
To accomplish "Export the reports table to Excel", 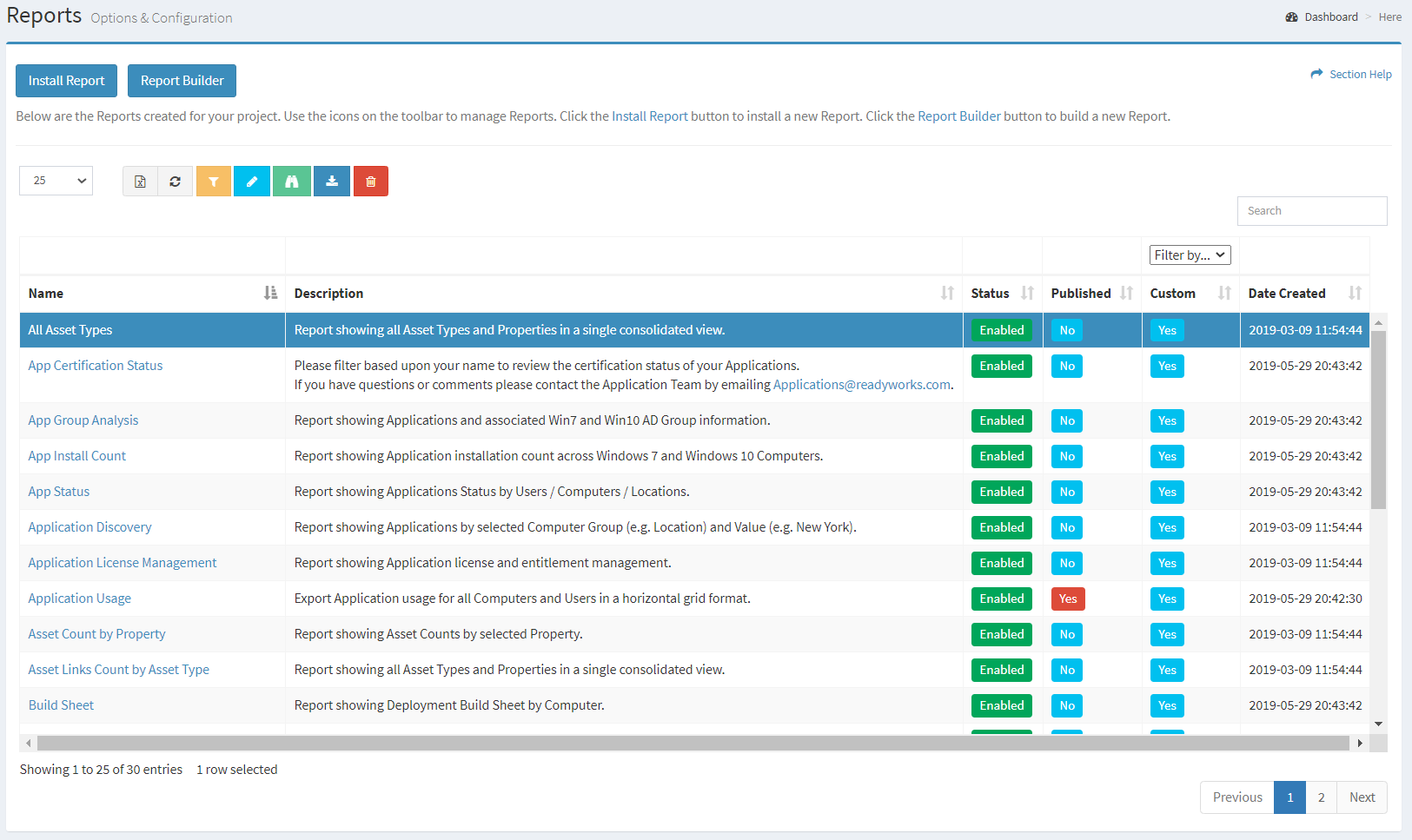I will click(x=140, y=181).
